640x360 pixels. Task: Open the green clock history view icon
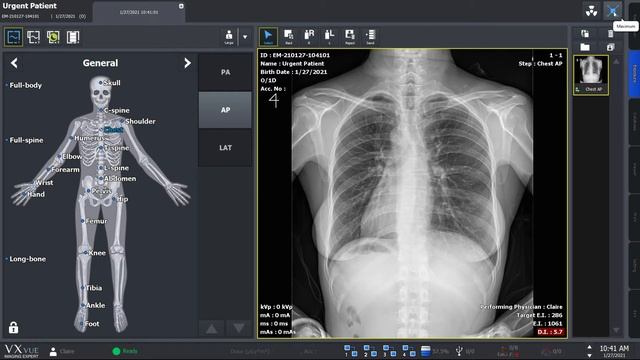coord(53,37)
